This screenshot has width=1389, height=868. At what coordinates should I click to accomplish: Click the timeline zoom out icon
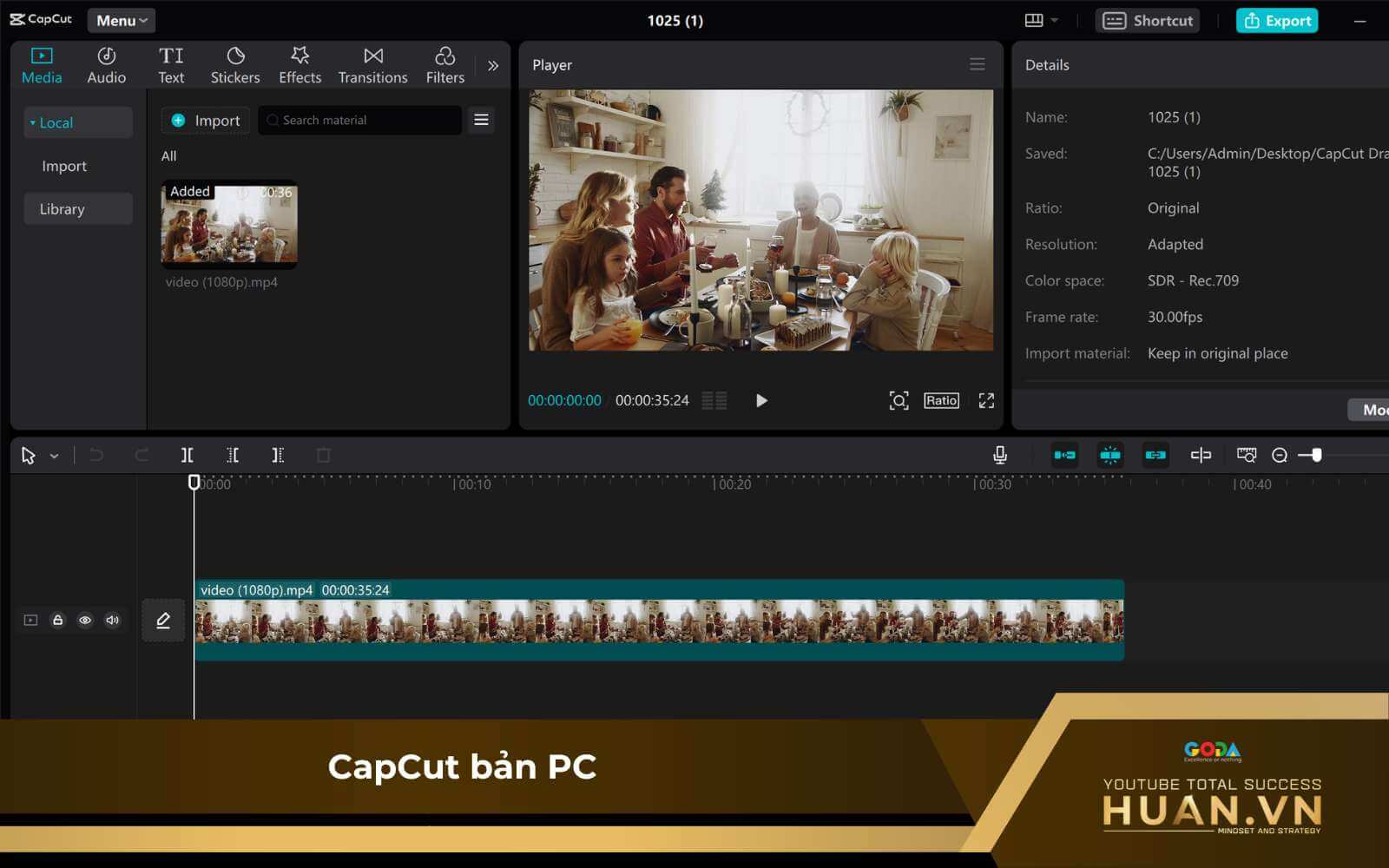1280,456
